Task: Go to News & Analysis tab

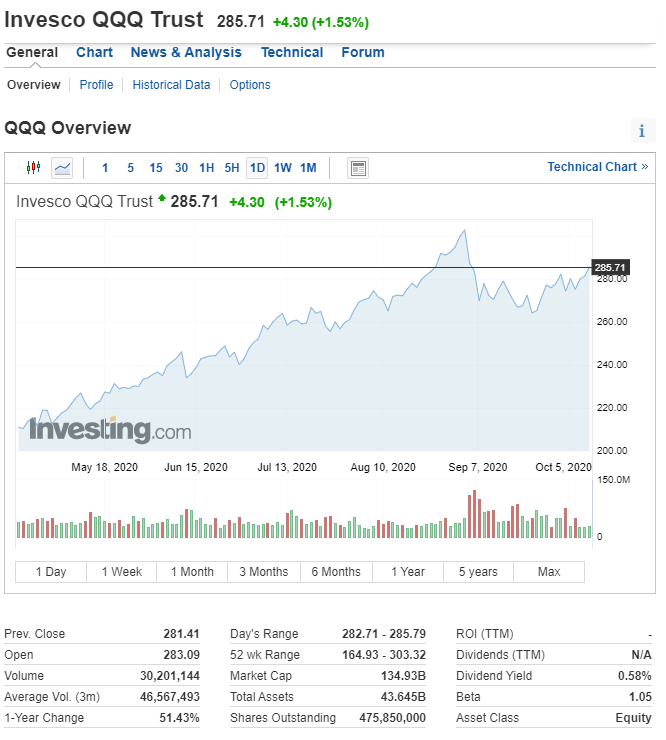Action: 186,52
